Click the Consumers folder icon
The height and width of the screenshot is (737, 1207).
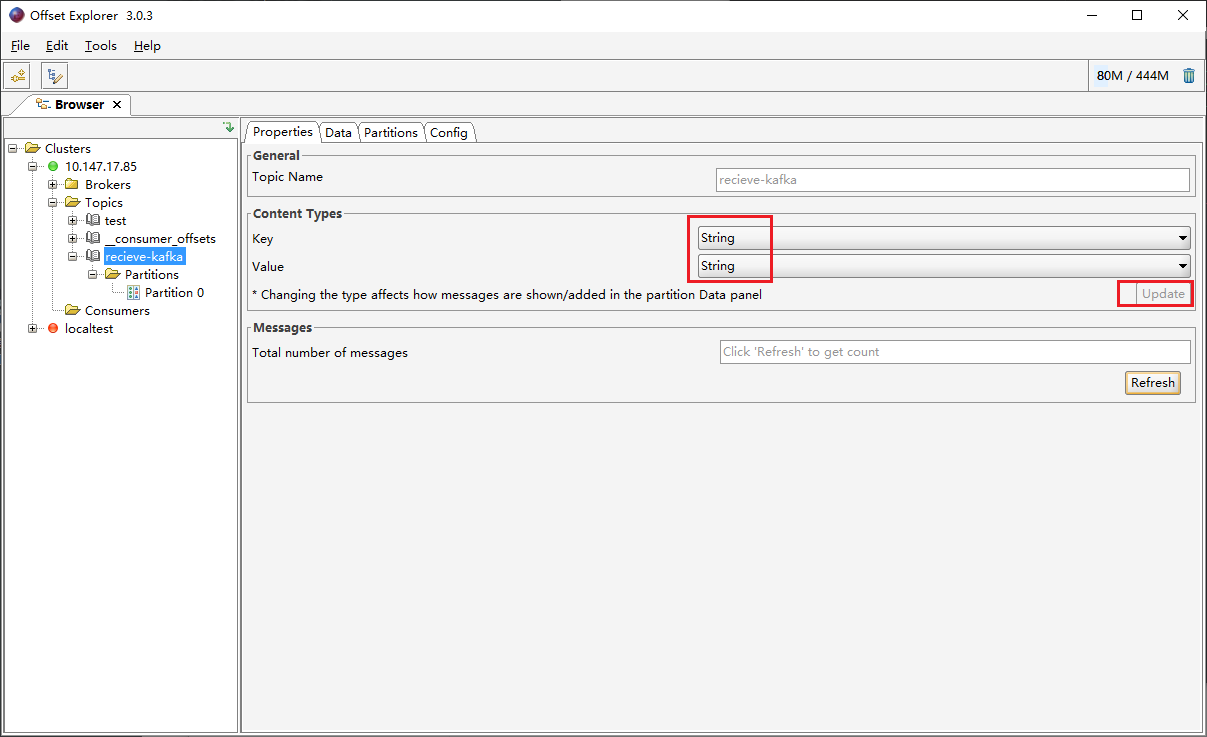[72, 311]
